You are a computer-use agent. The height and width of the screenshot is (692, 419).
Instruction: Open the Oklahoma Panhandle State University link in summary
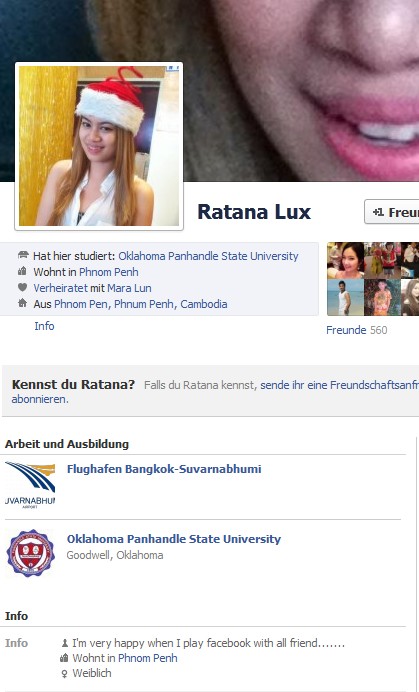tap(208, 256)
